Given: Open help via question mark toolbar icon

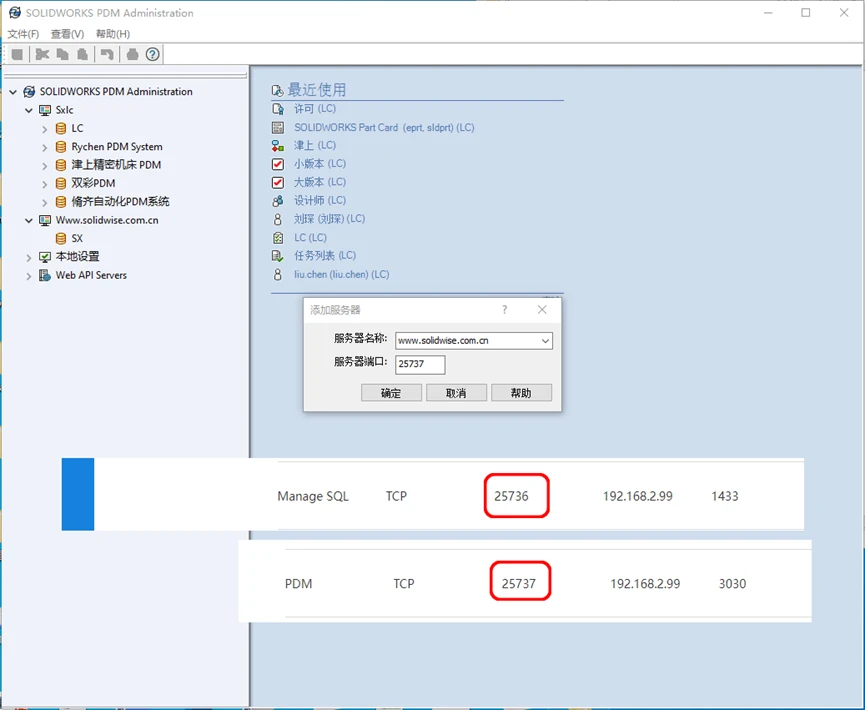Looking at the screenshot, I should (x=152, y=54).
